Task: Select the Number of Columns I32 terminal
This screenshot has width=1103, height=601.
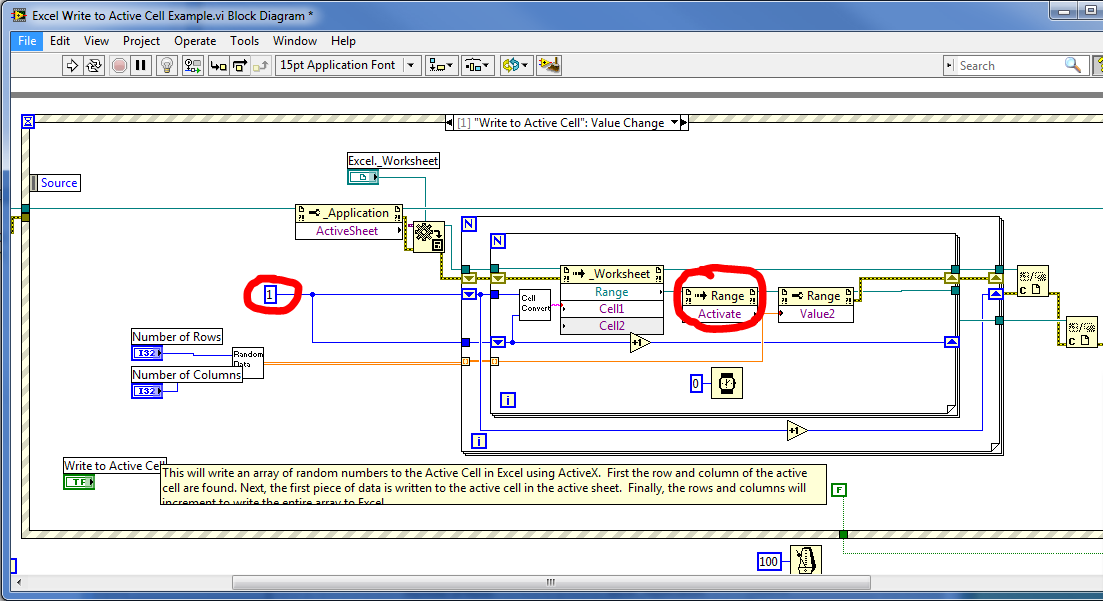Action: pyautogui.click(x=147, y=391)
